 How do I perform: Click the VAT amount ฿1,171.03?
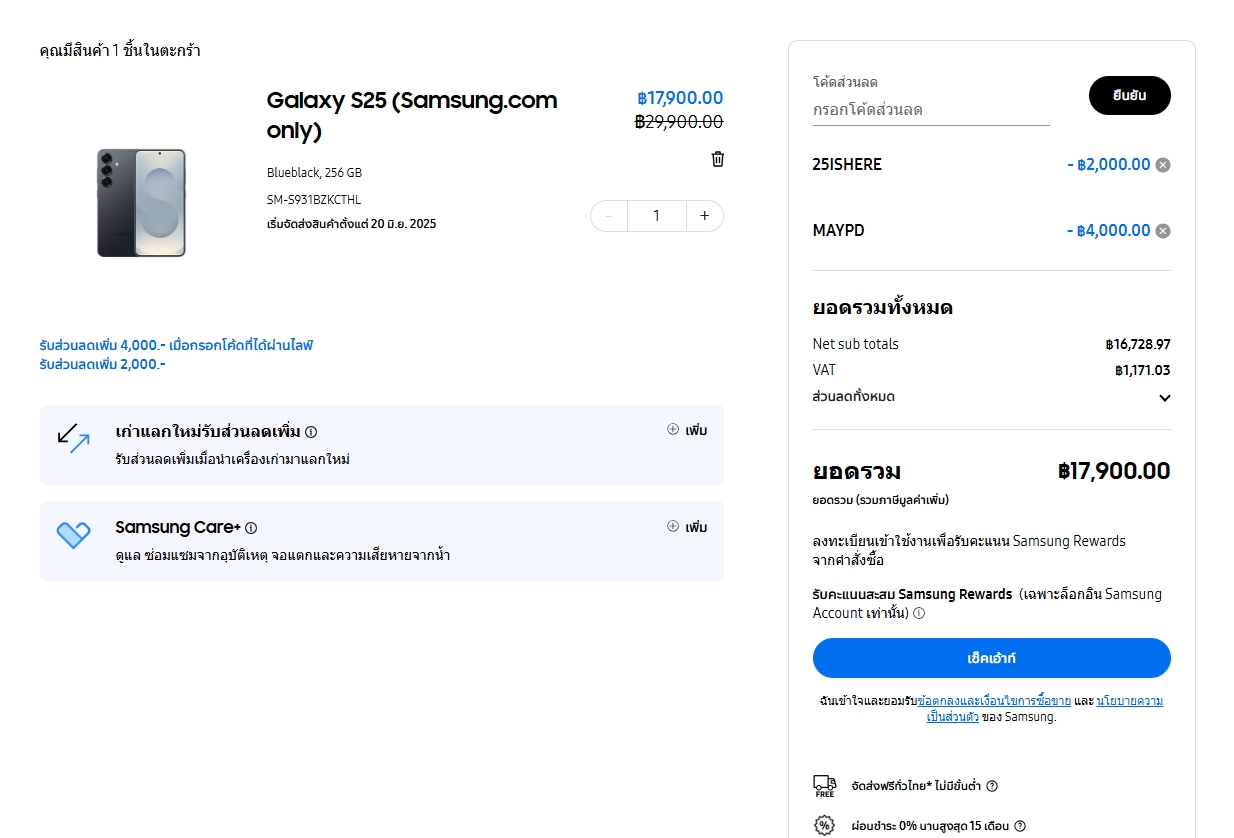1143,371
